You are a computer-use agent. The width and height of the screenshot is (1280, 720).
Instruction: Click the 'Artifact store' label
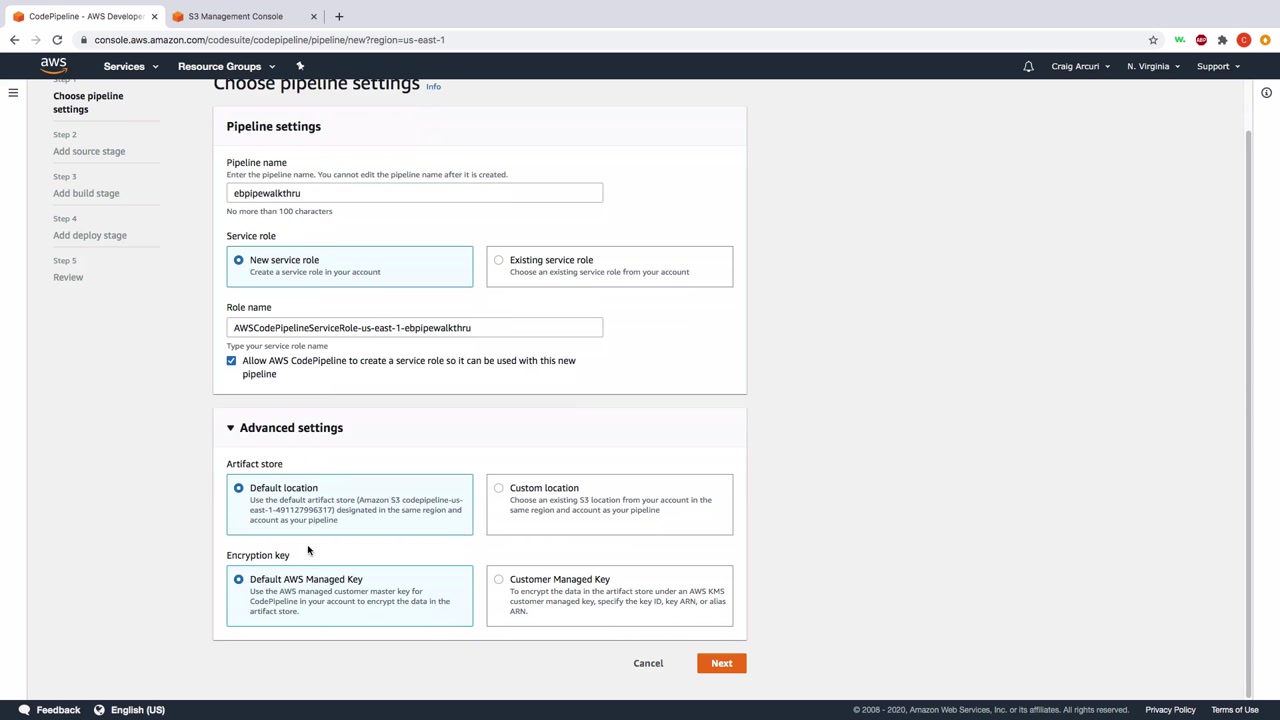pyautogui.click(x=254, y=464)
